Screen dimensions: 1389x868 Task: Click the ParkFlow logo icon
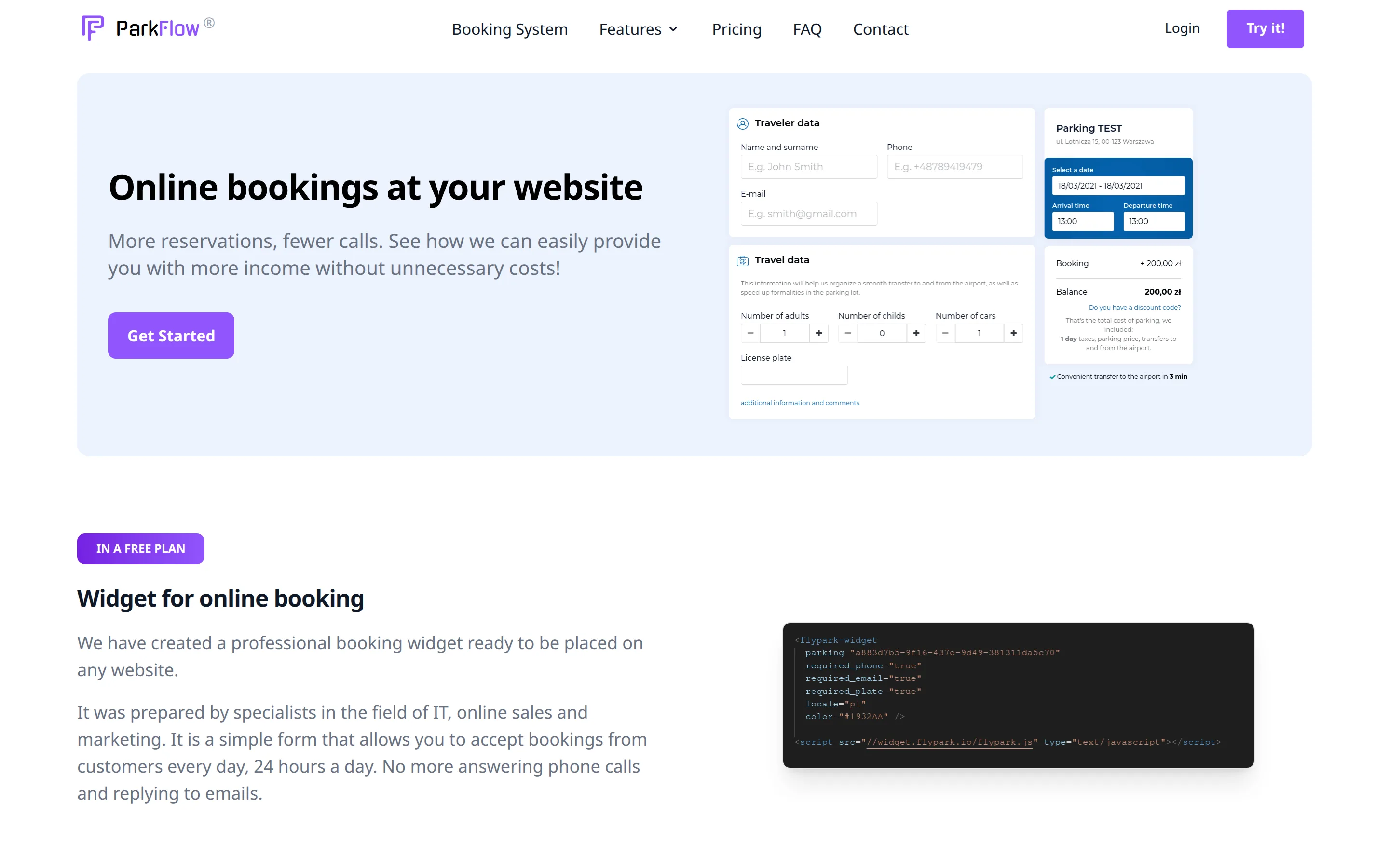pos(93,28)
